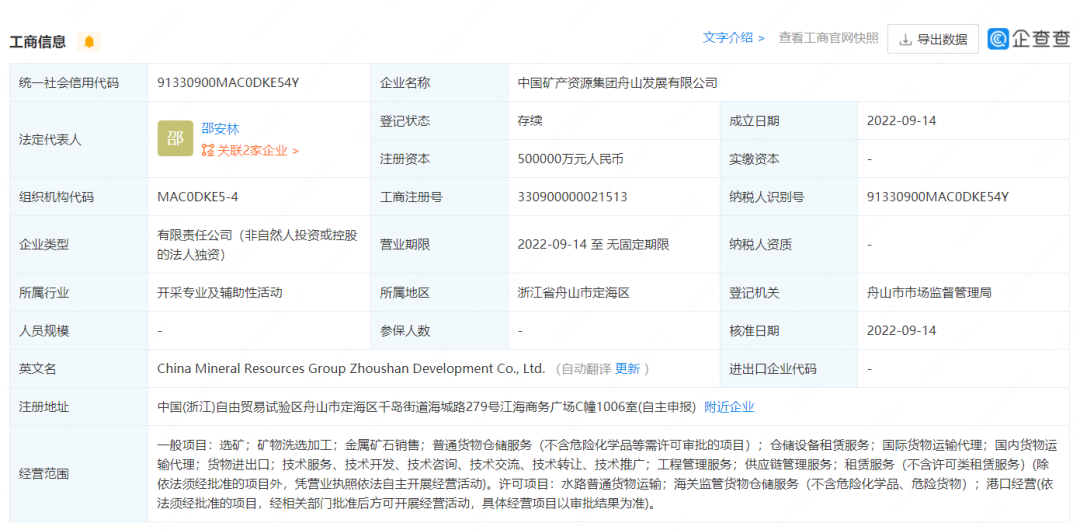Select business registration number 330900000021513
This screenshot has height=530, width=1080.
coord(572,197)
